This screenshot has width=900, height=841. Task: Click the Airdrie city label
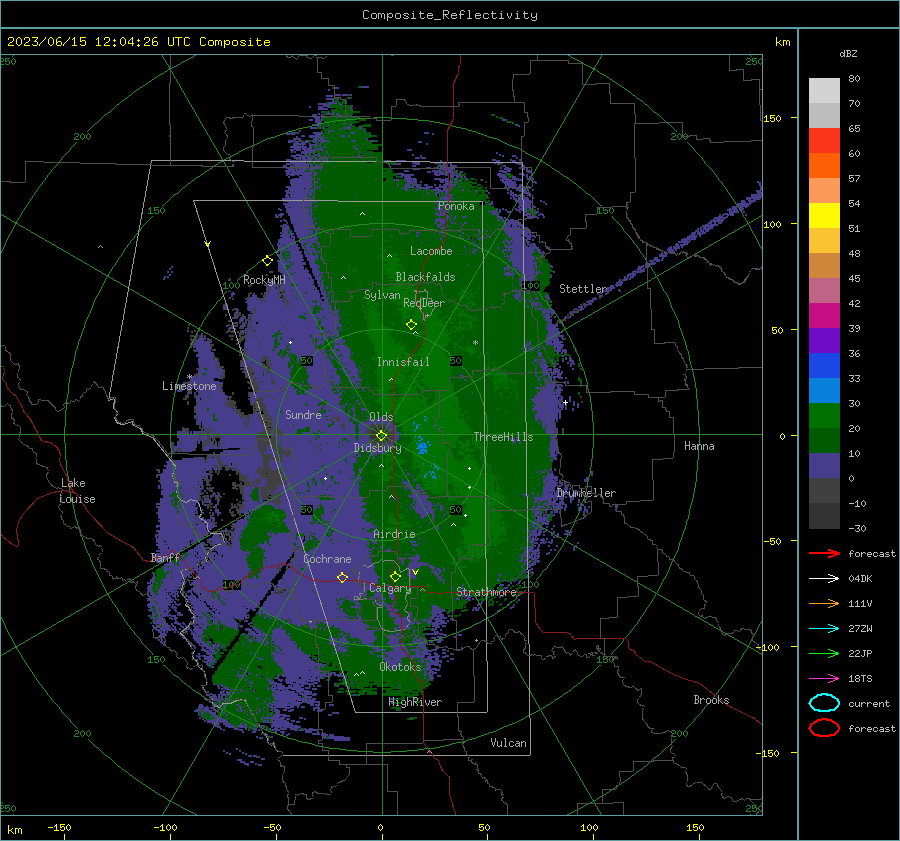pyautogui.click(x=394, y=534)
